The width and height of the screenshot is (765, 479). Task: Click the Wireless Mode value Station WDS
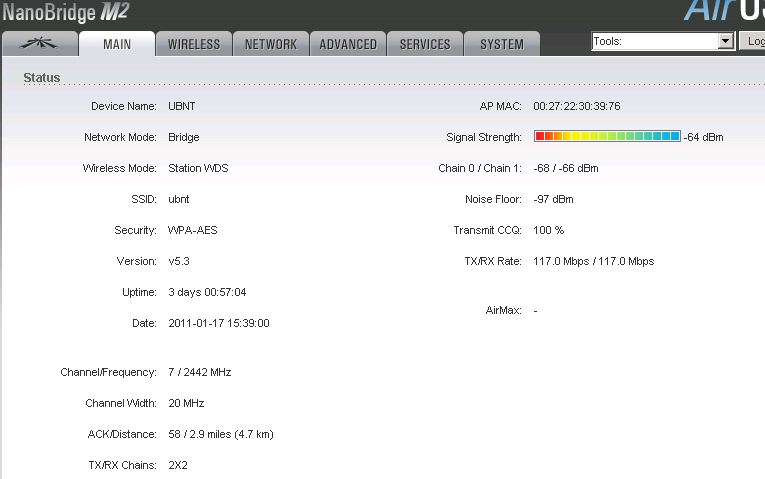(198, 168)
